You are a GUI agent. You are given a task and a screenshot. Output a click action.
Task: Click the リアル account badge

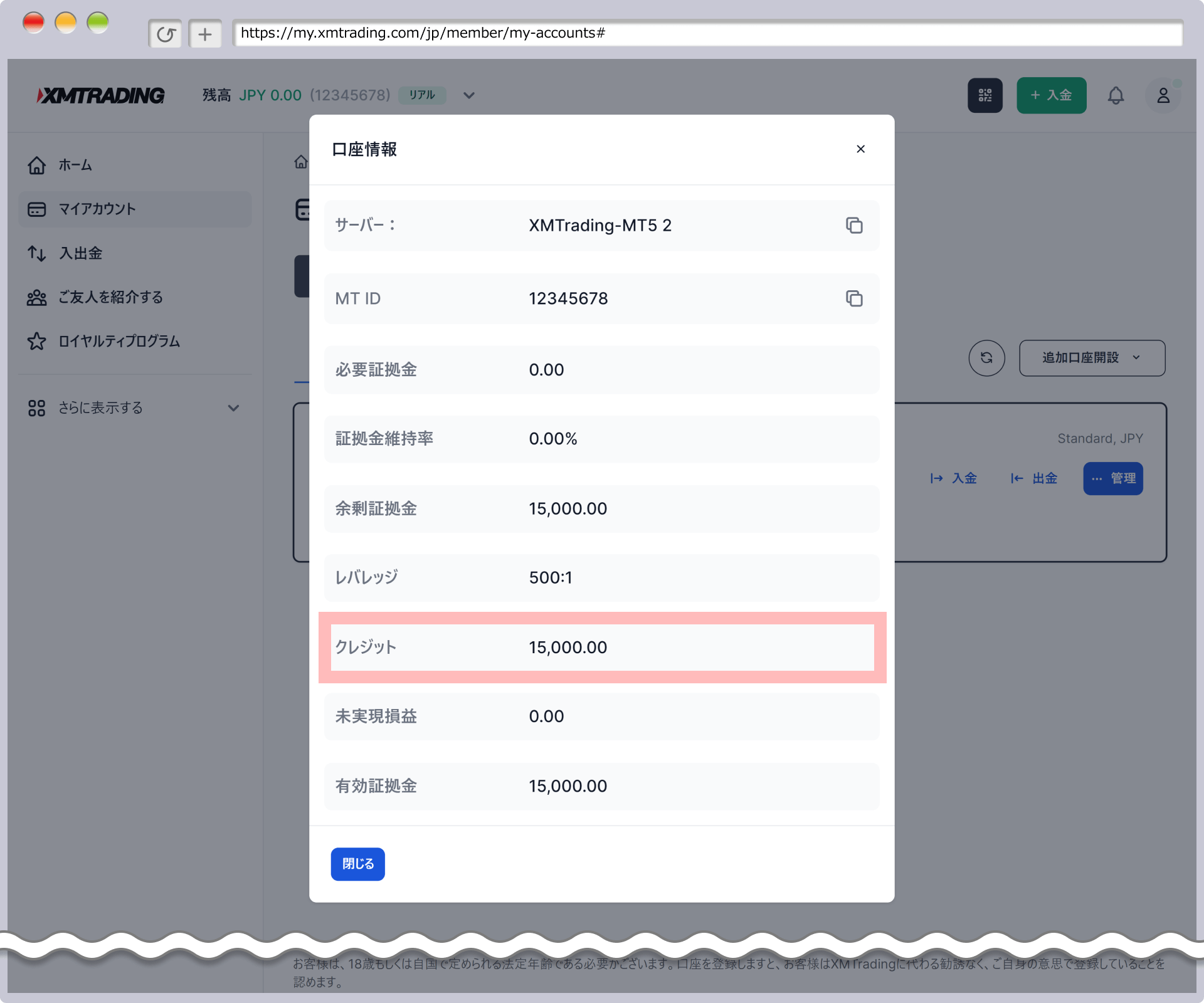coord(422,95)
